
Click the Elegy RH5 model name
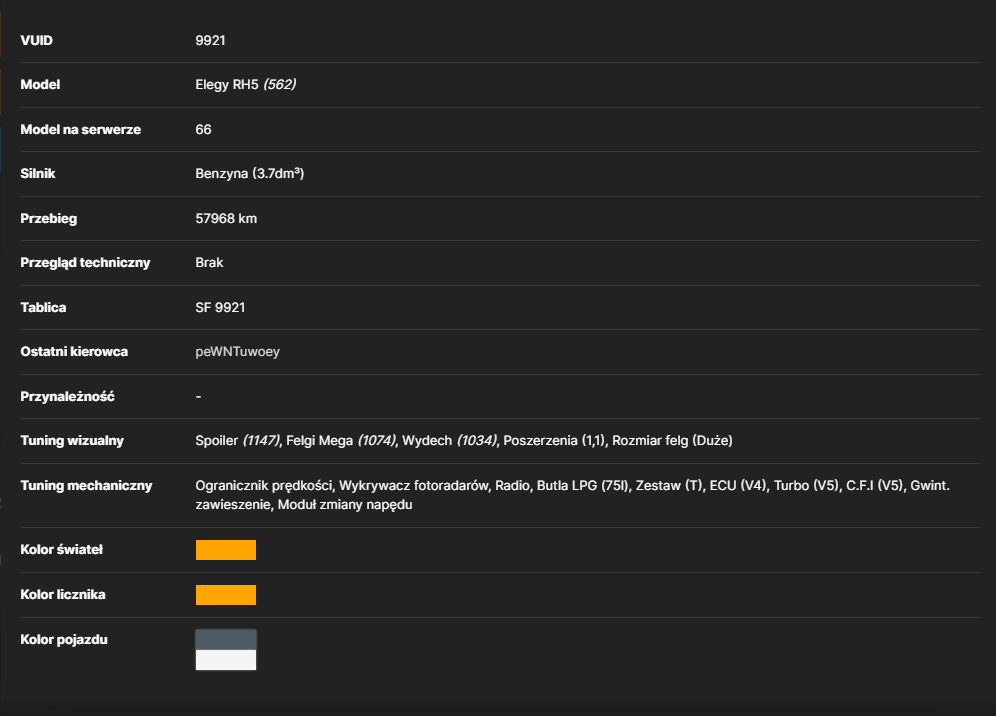[x=227, y=84]
